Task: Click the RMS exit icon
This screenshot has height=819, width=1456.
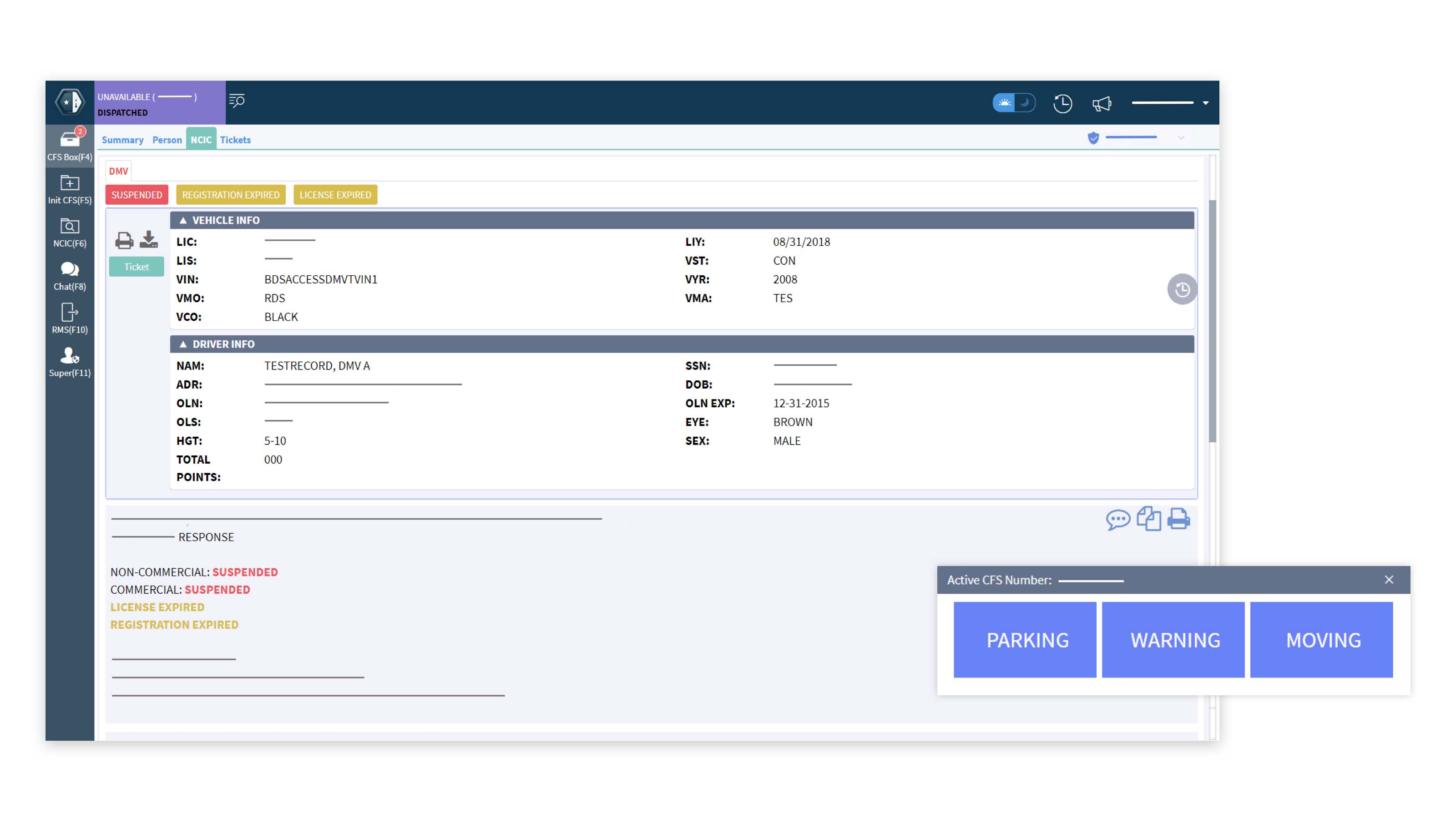Action: [70, 312]
